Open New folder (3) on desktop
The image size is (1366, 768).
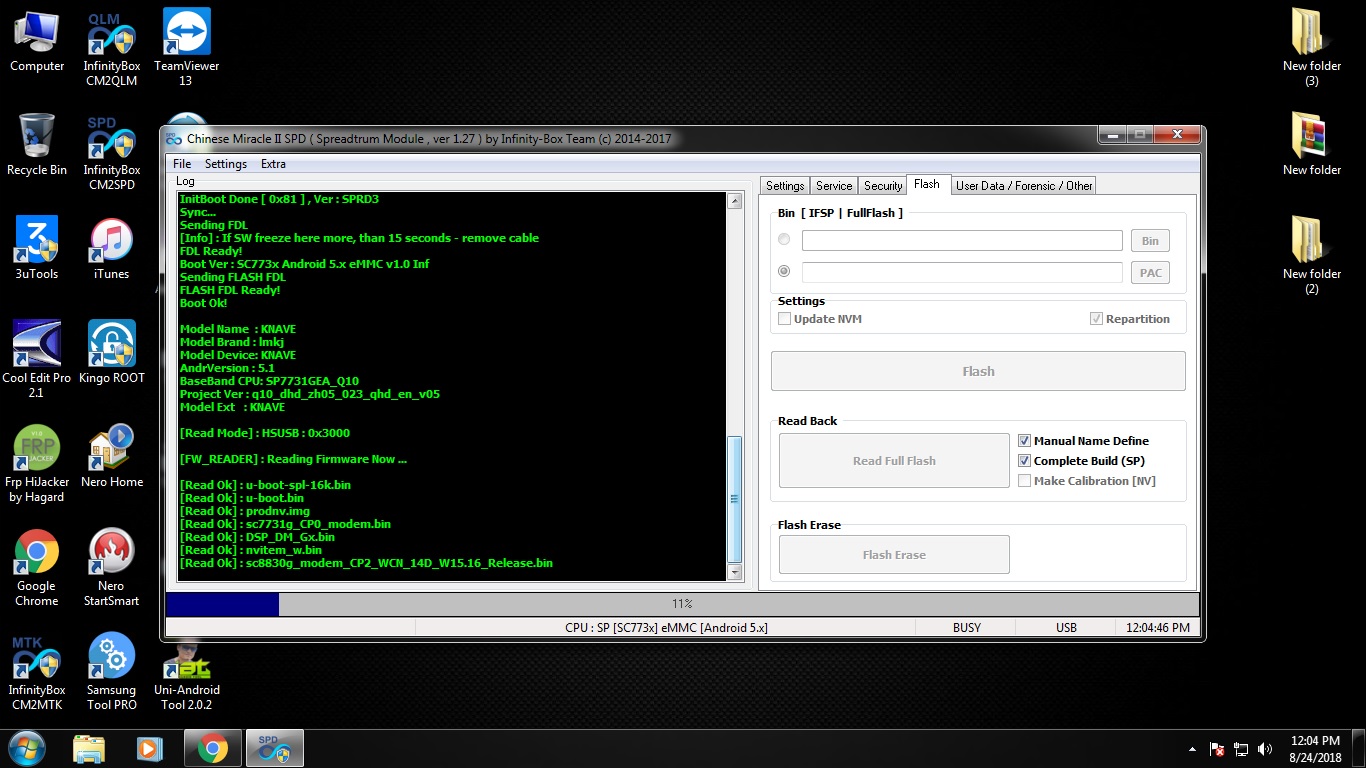tap(1312, 49)
